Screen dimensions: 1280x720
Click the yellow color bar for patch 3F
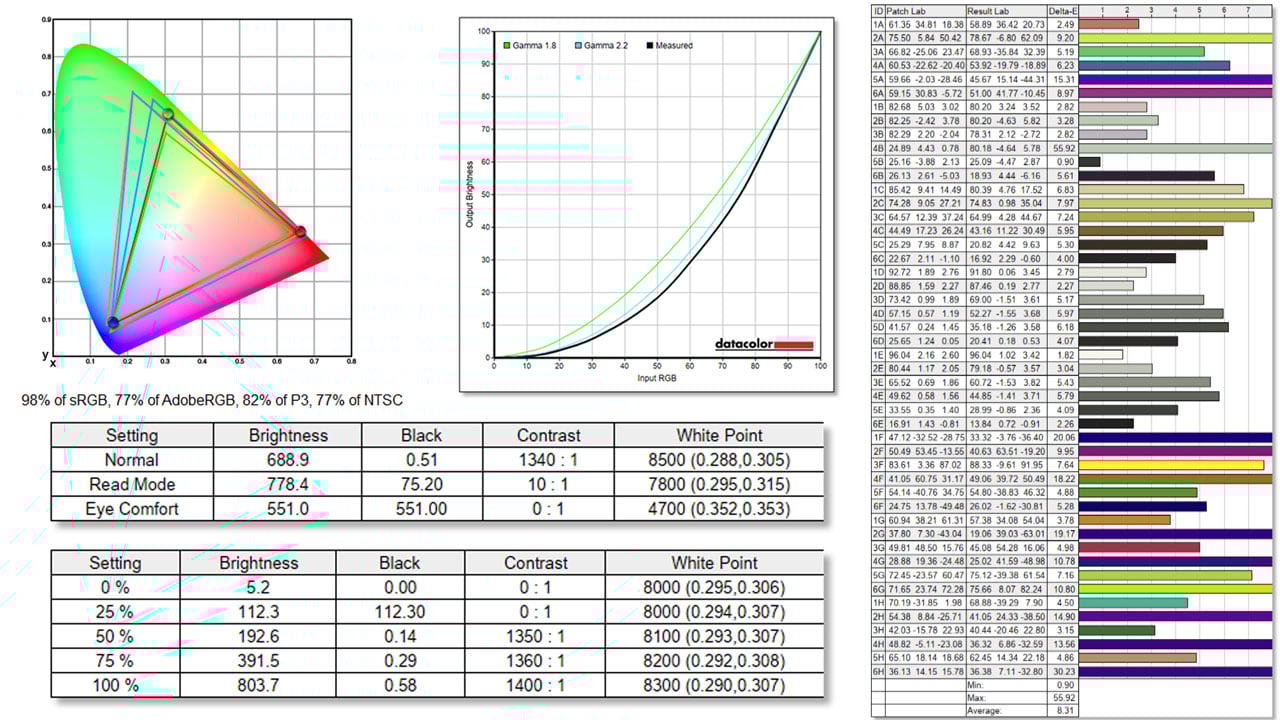click(1176, 465)
